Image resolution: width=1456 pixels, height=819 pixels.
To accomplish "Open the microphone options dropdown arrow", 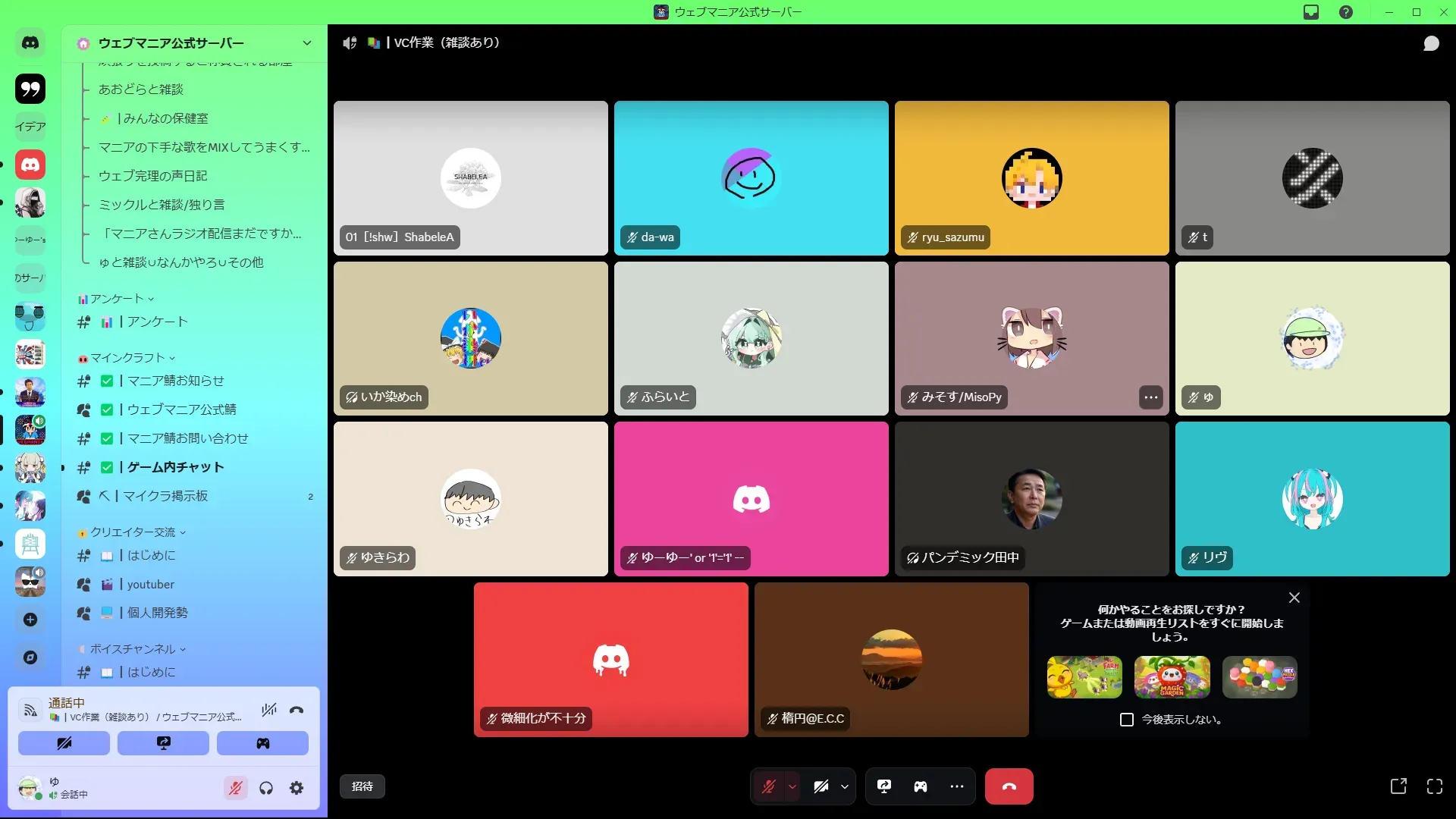I will (x=792, y=786).
